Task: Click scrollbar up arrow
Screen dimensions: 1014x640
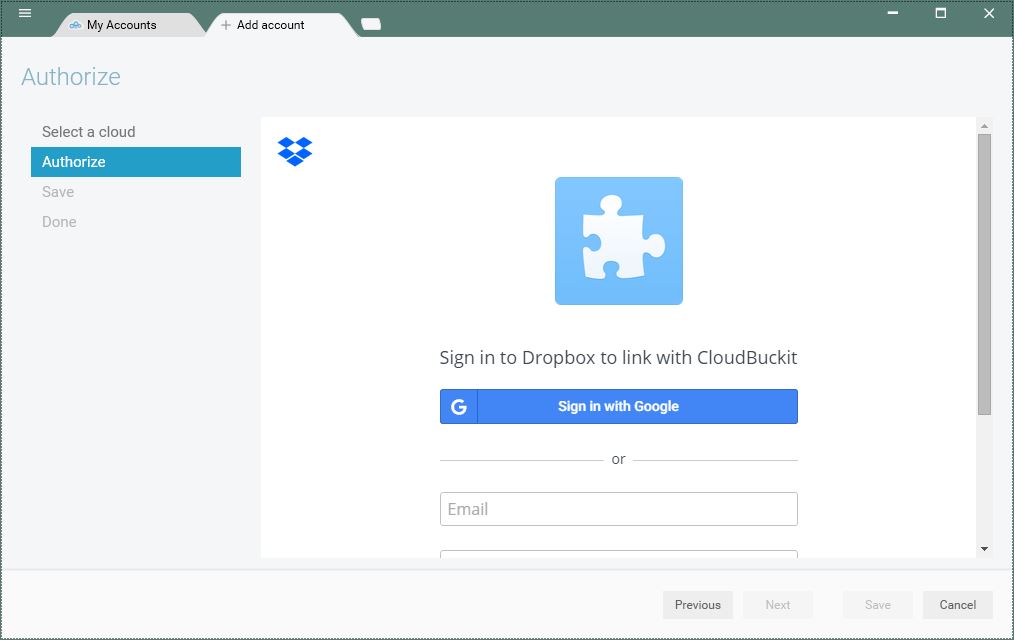Action: (x=984, y=126)
